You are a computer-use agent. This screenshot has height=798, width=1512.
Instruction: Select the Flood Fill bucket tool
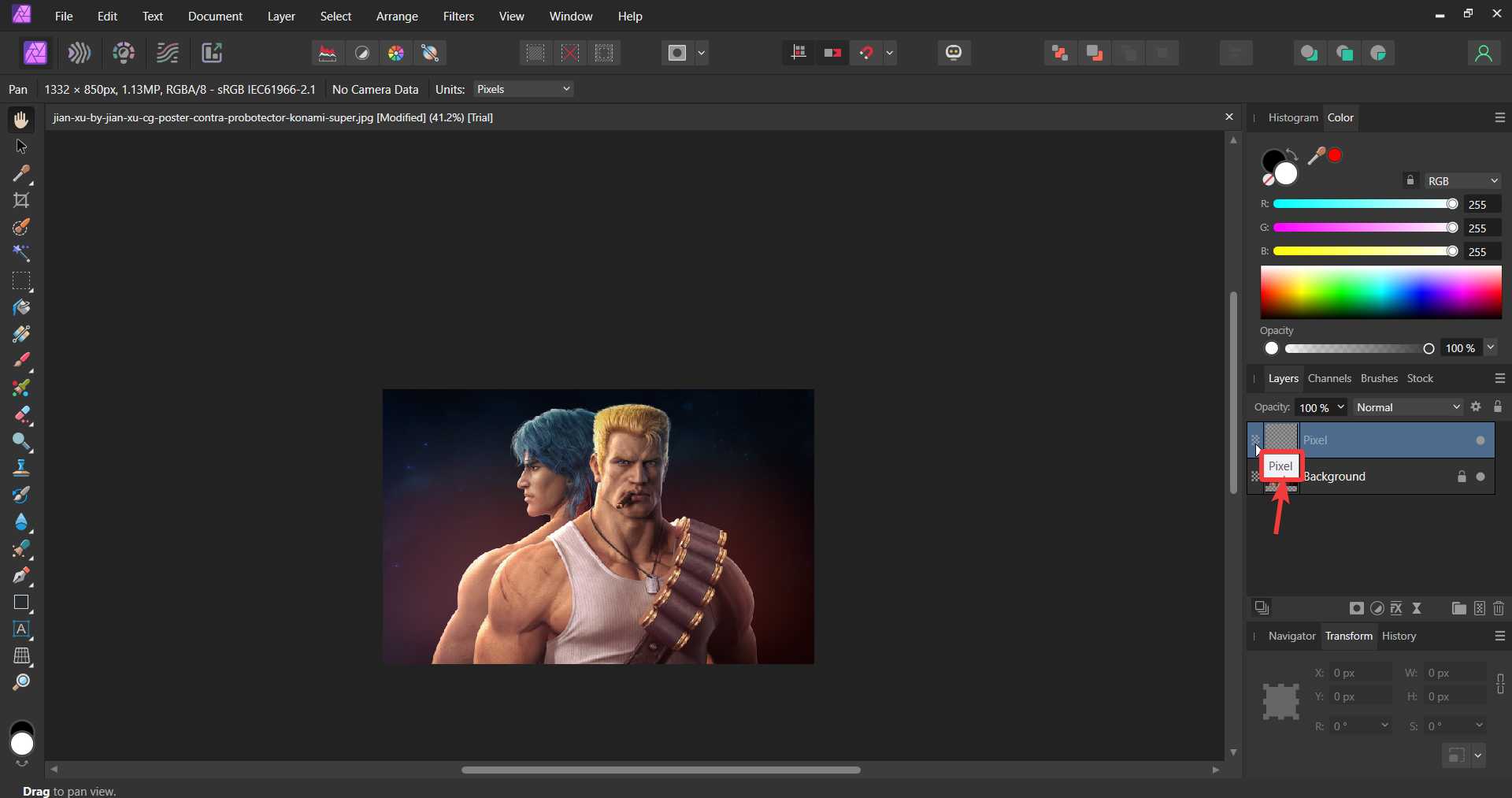click(21, 307)
